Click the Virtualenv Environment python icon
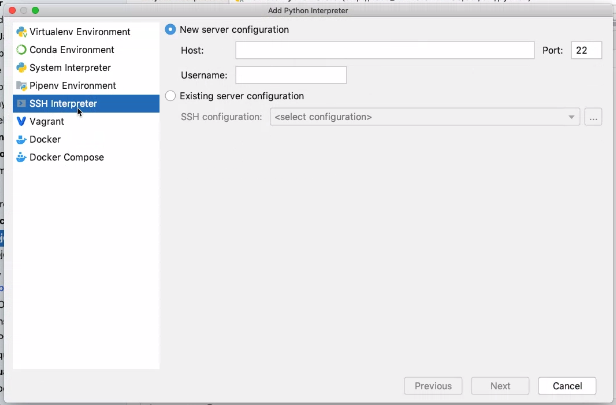The width and height of the screenshot is (616, 405). tap(21, 32)
